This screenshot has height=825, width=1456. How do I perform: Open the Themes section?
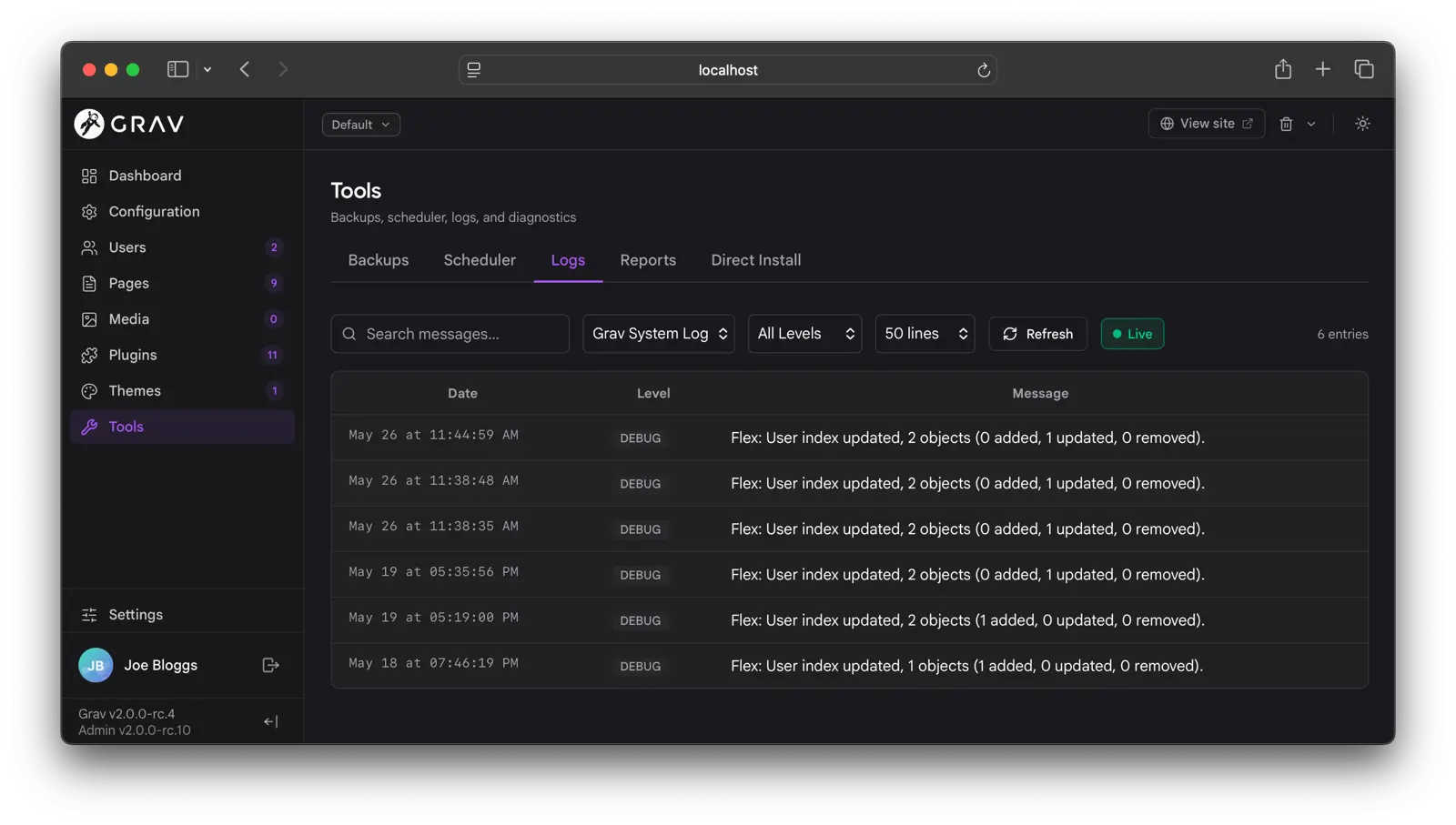(182, 391)
